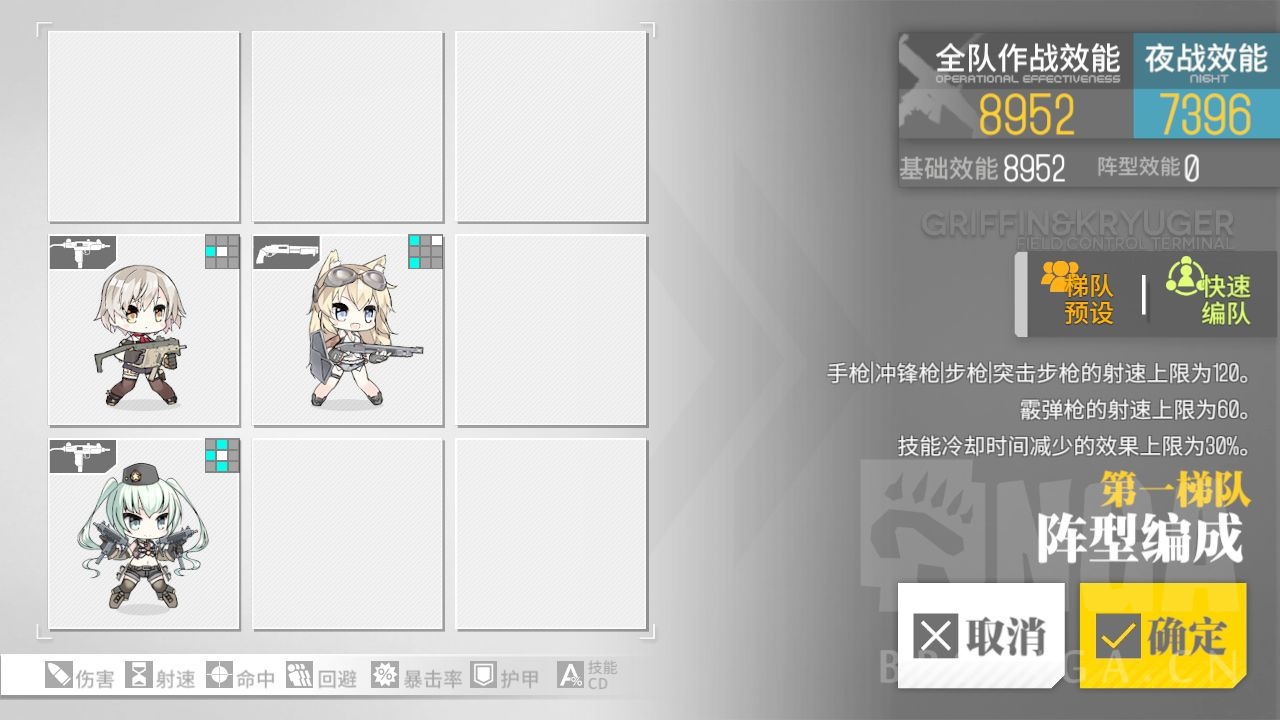Select the 全队作战效能 effectiveness panel
This screenshot has width=1280, height=720.
pyautogui.click(x=1016, y=85)
